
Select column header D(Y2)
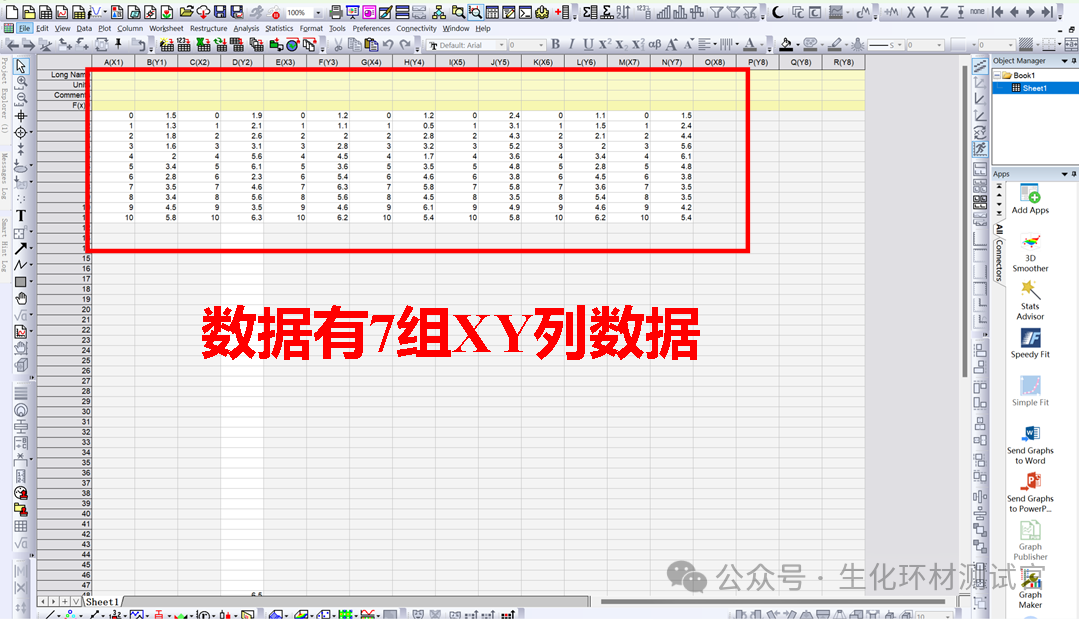[x=242, y=62]
